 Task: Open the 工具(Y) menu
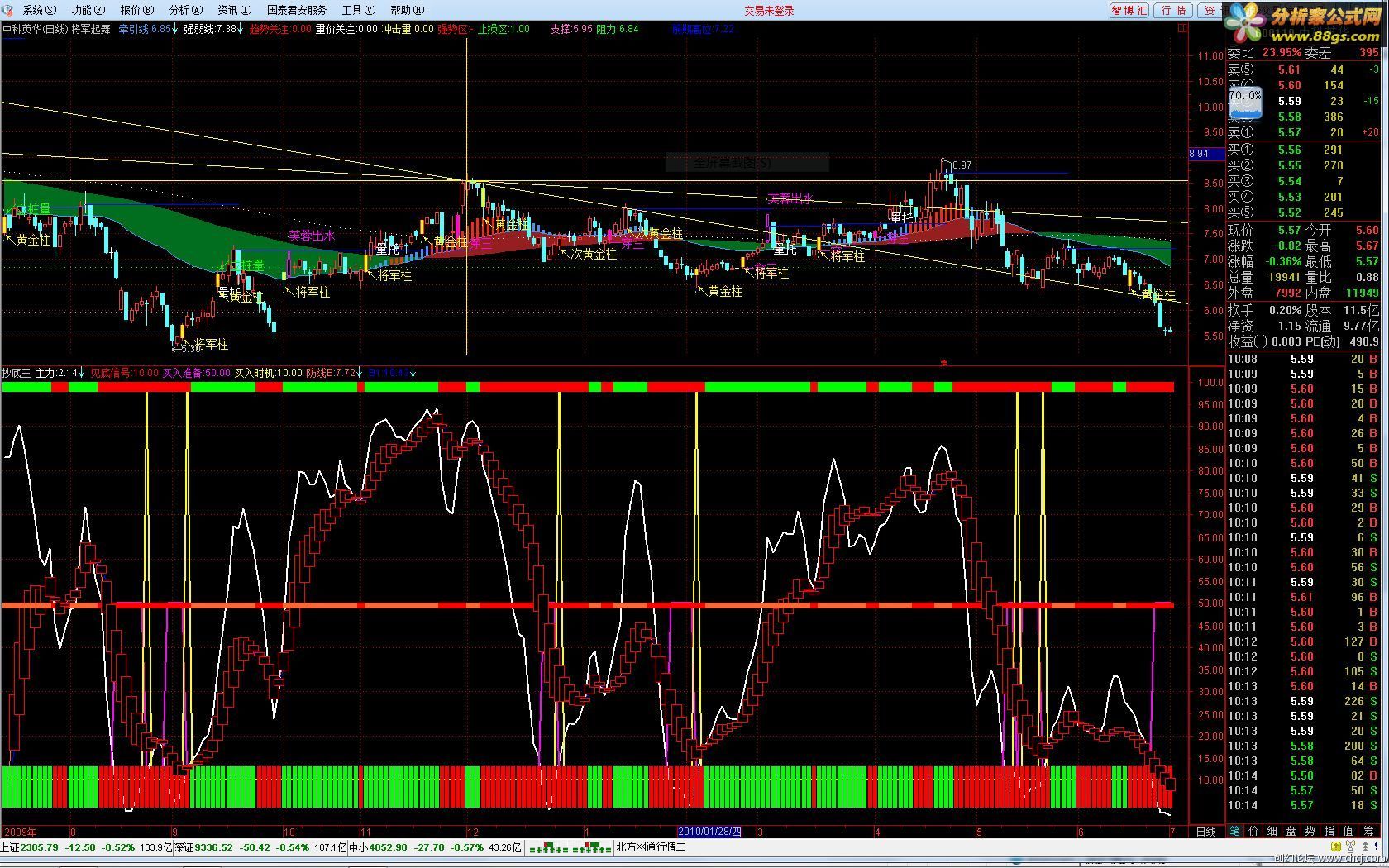coord(358,10)
